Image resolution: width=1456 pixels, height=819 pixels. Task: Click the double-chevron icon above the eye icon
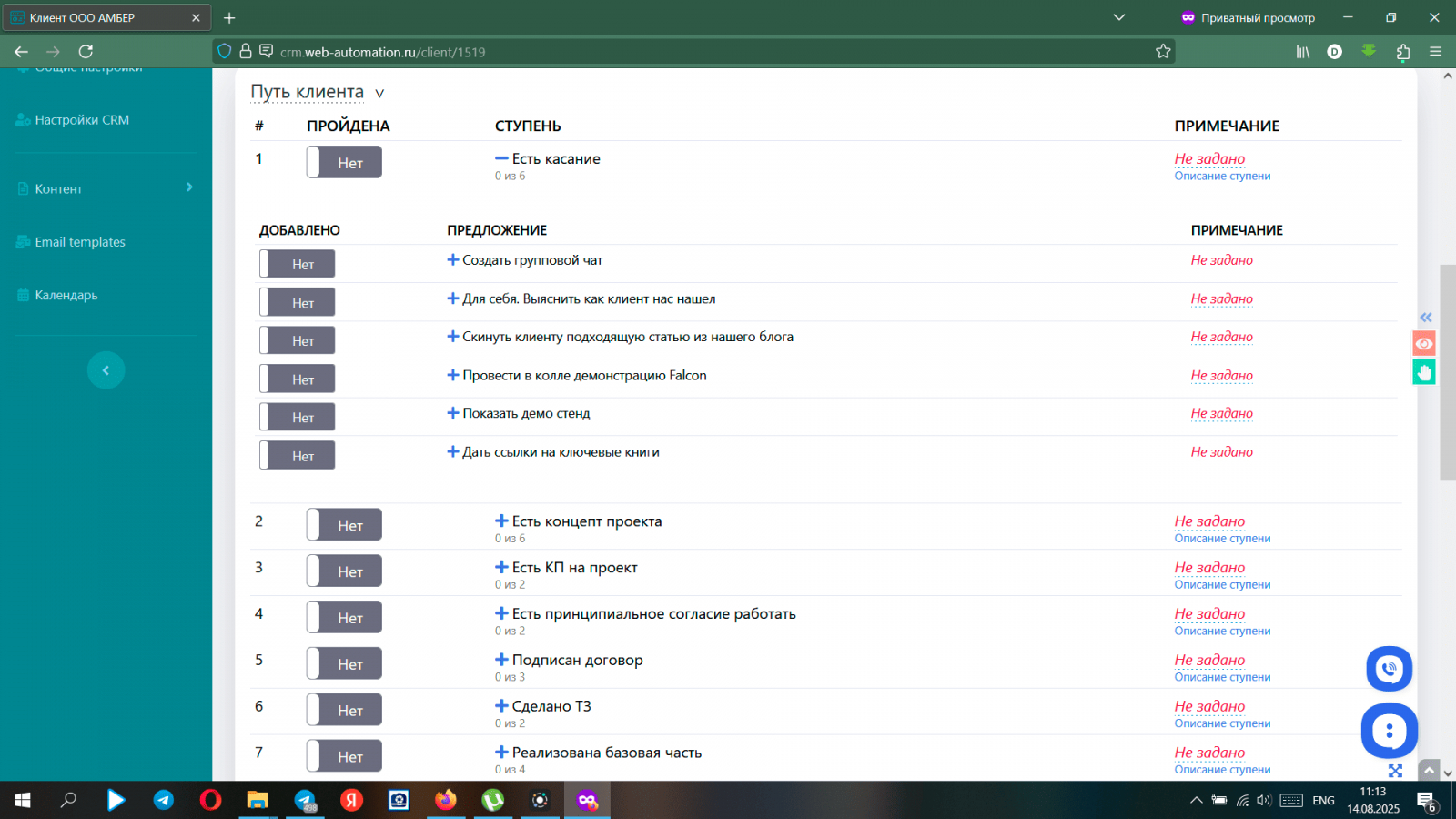[x=1426, y=317]
